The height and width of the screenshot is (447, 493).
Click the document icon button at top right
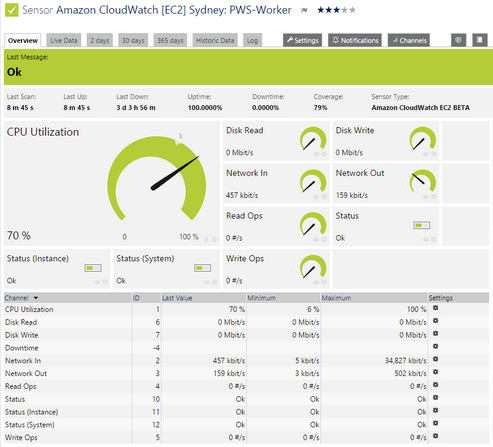[x=480, y=40]
